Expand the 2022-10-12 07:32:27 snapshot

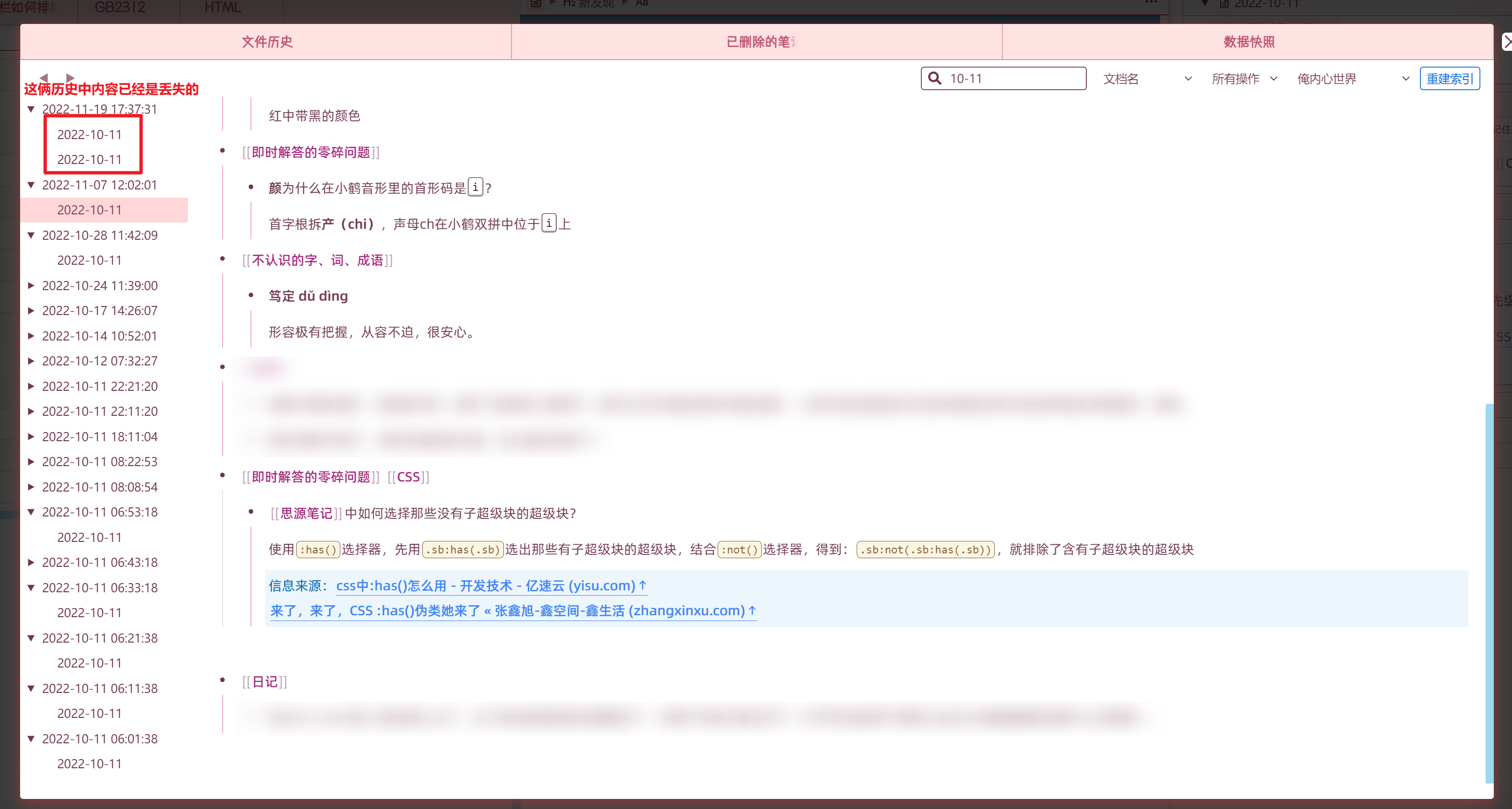click(x=31, y=361)
